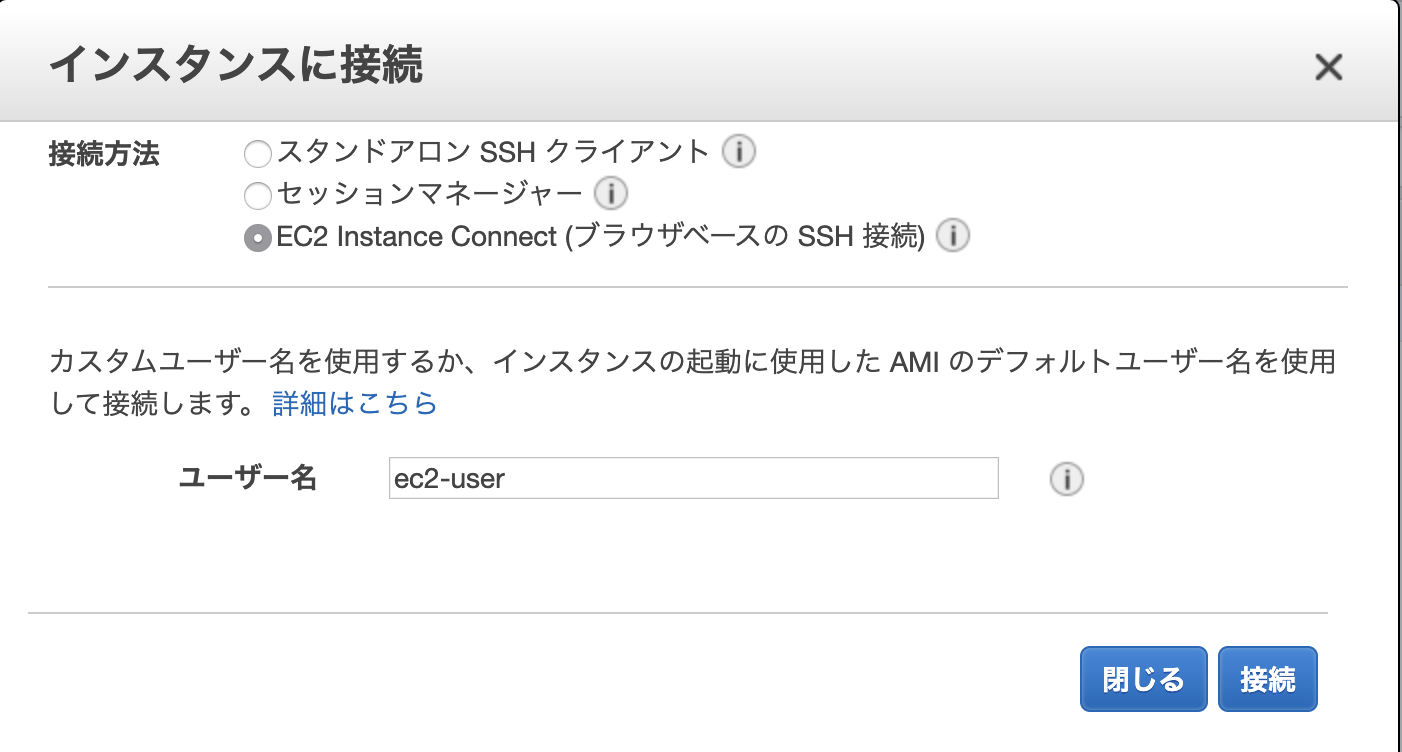View the info icon beside the ユーザー名 field
1402x752 pixels.
[x=1066, y=479]
